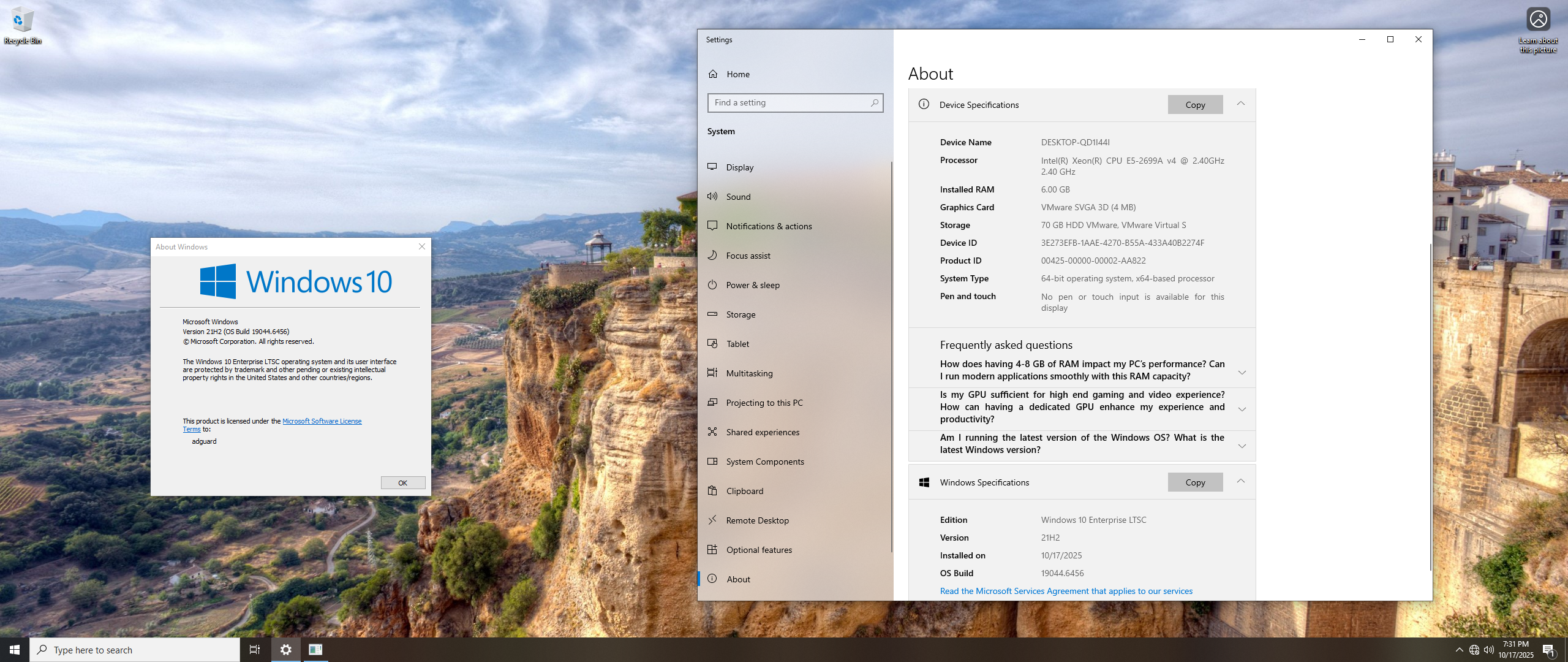Click the Power & sleep icon
1568x662 pixels.
coord(712,284)
